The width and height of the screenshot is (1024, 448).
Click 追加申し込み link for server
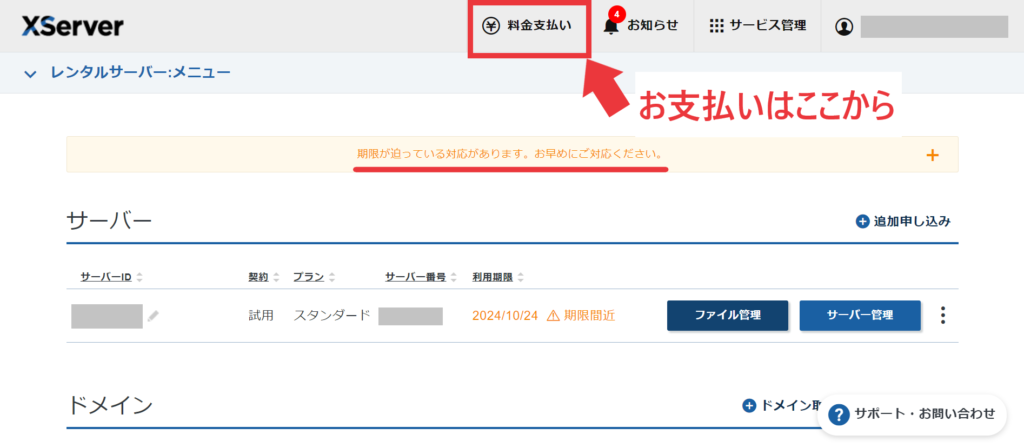912,221
